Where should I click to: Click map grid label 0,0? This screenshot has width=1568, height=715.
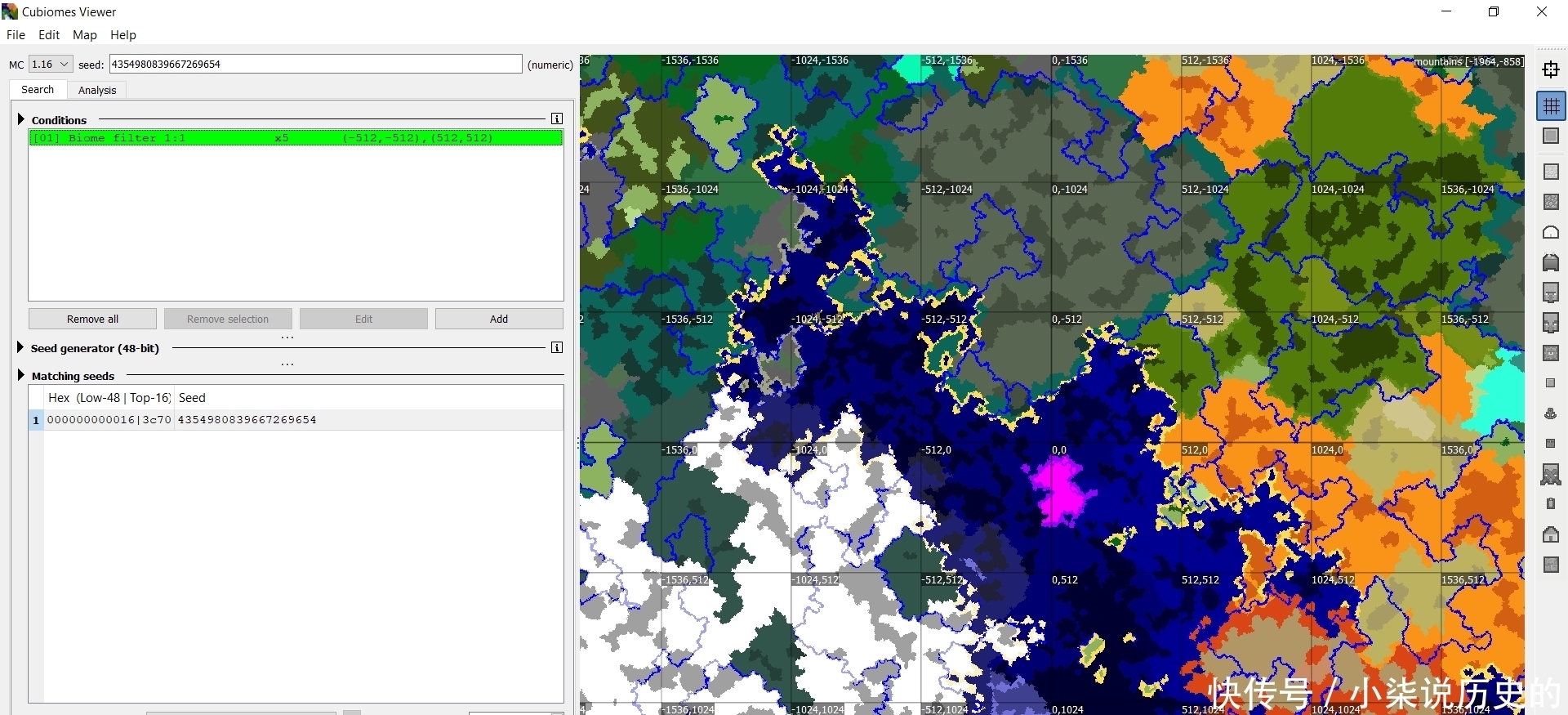[1059, 450]
